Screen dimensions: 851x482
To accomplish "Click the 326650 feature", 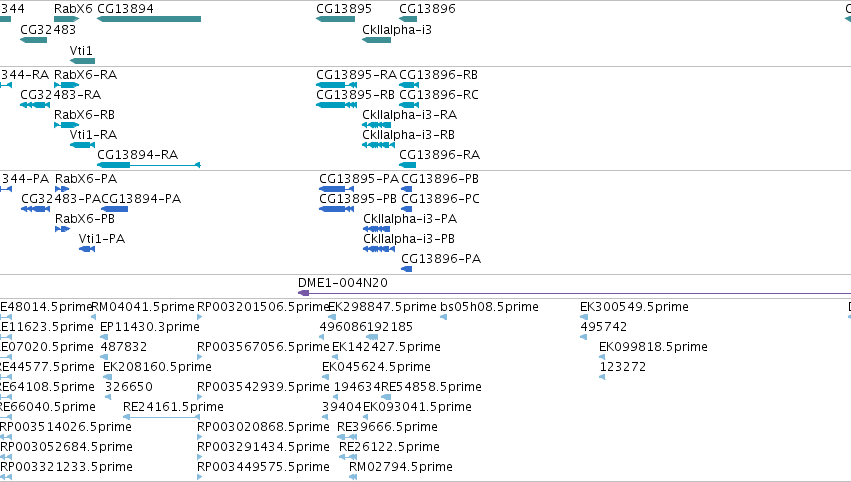I will 108,397.
